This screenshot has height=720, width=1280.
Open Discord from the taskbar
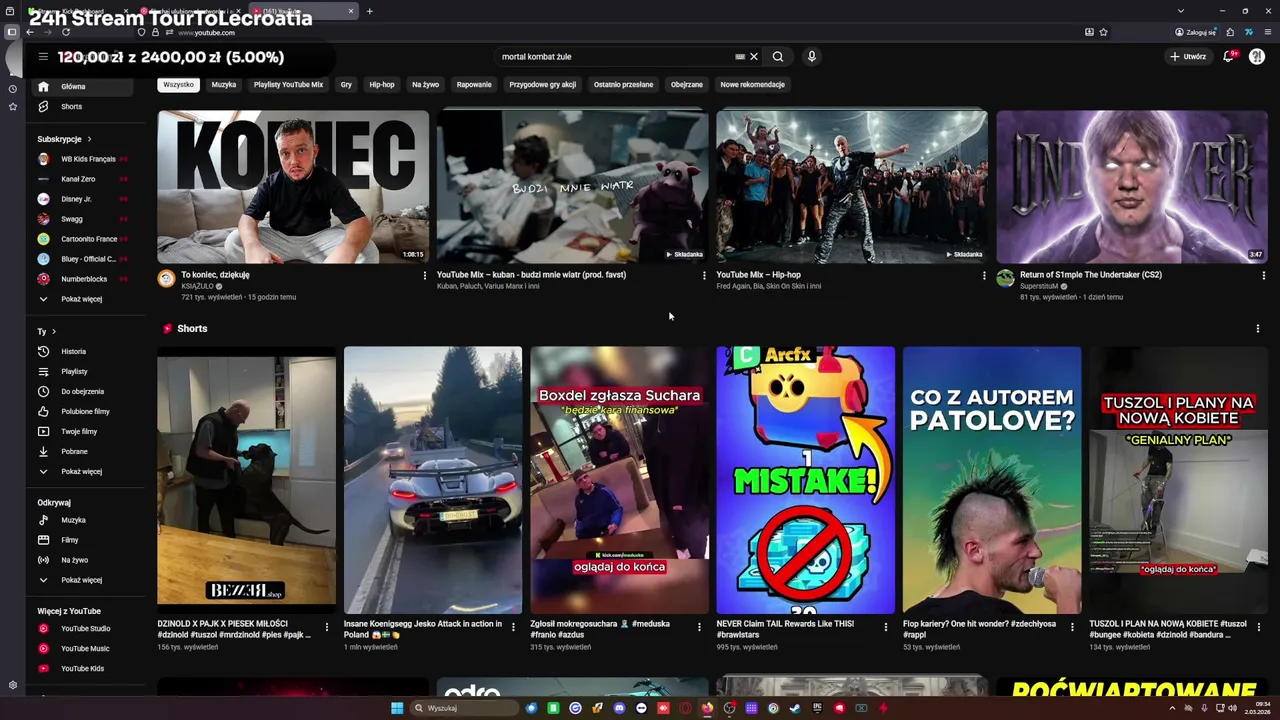coord(620,708)
